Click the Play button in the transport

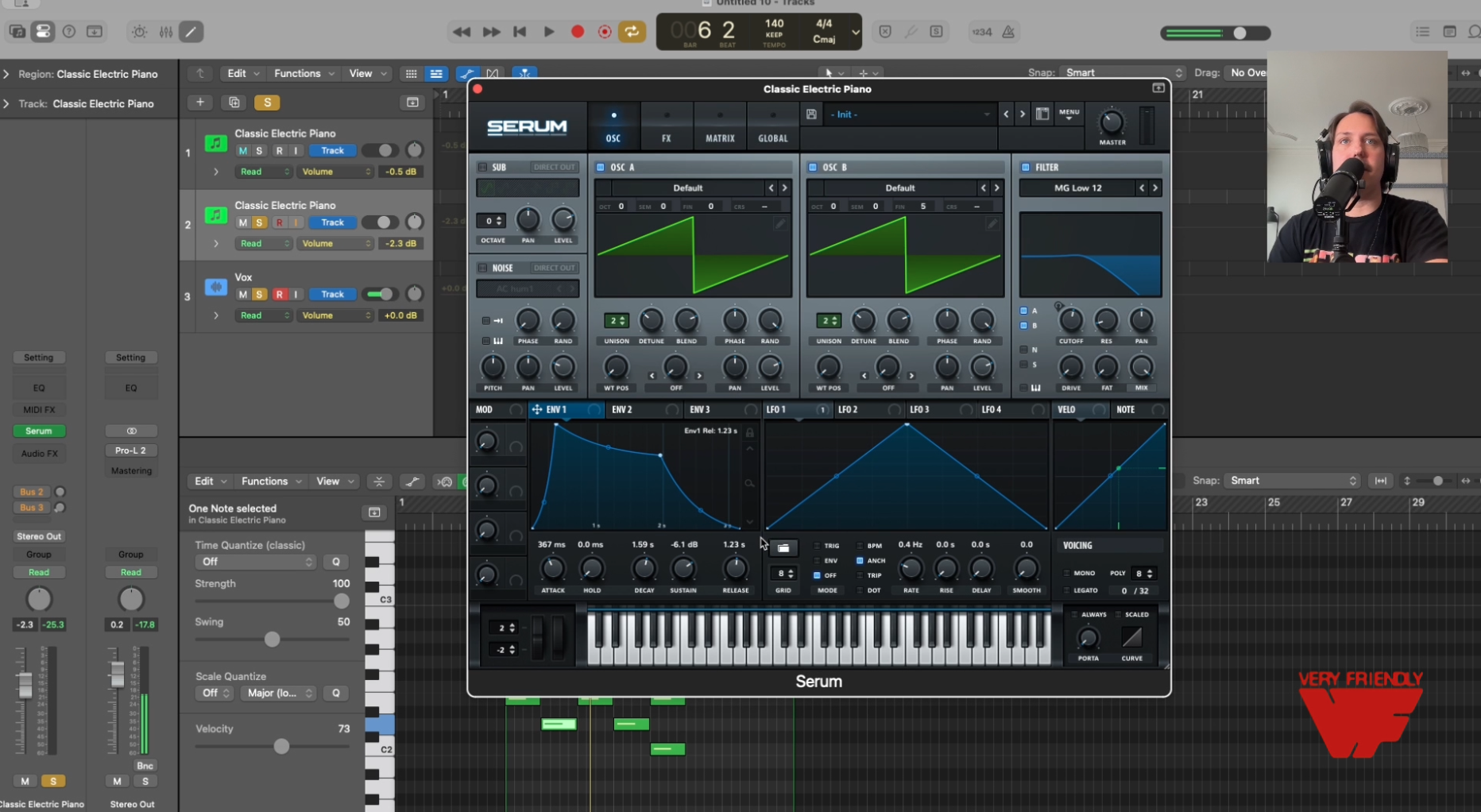[x=548, y=32]
